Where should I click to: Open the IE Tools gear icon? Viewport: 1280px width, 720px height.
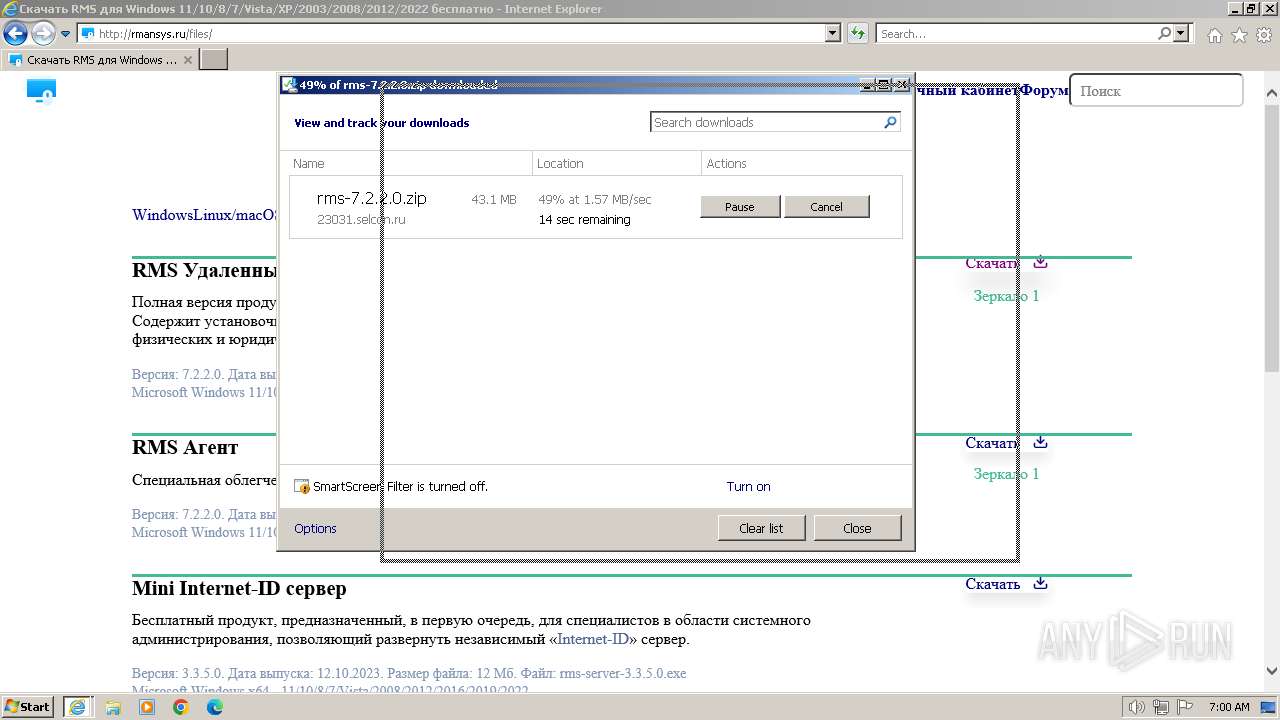click(x=1263, y=35)
